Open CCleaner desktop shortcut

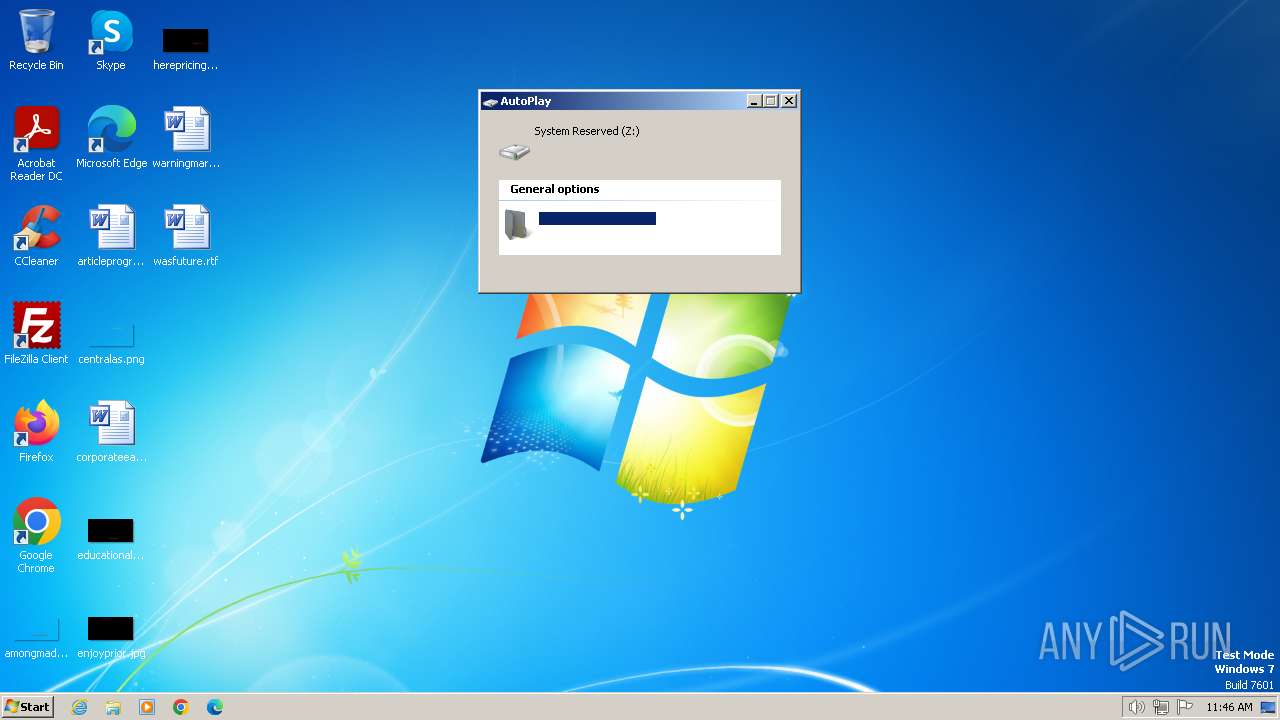click(36, 236)
